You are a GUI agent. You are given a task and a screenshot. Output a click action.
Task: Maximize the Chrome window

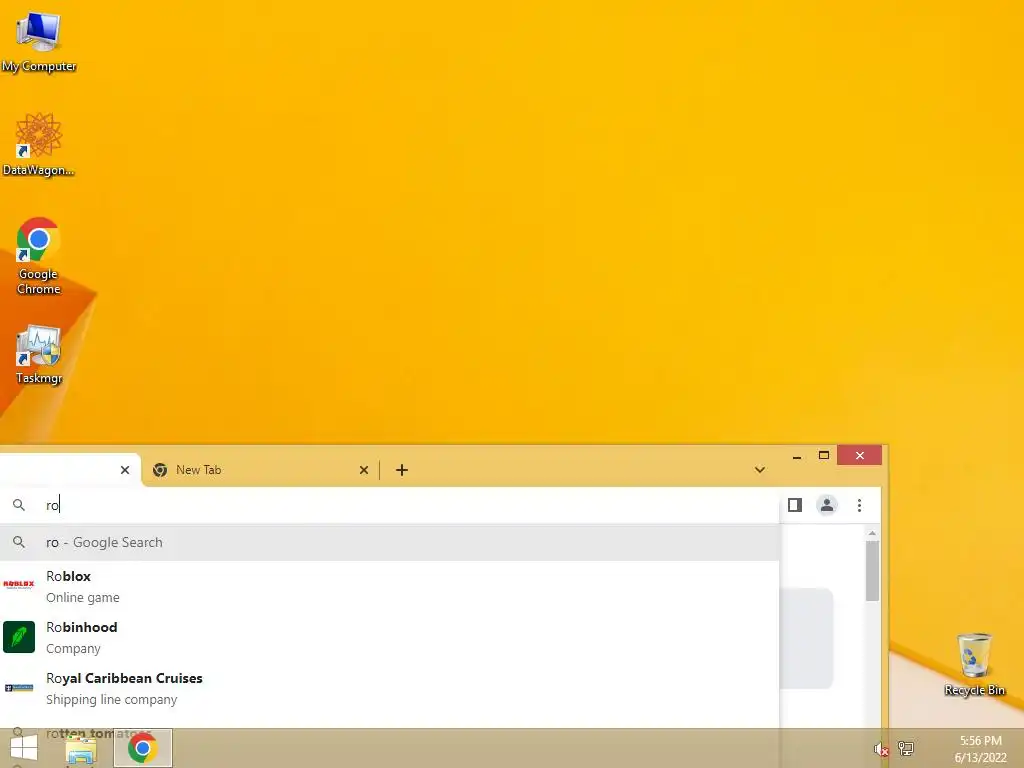(x=824, y=455)
